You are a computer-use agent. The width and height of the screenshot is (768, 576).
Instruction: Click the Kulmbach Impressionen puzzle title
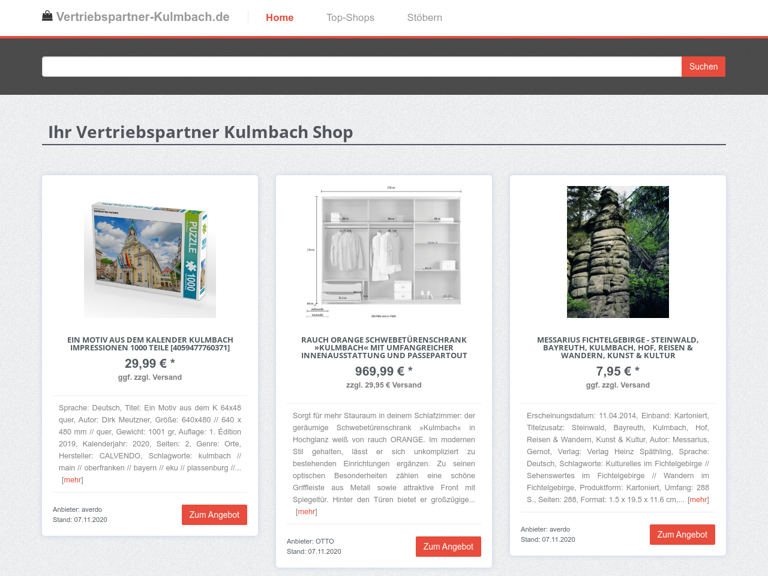pos(150,344)
